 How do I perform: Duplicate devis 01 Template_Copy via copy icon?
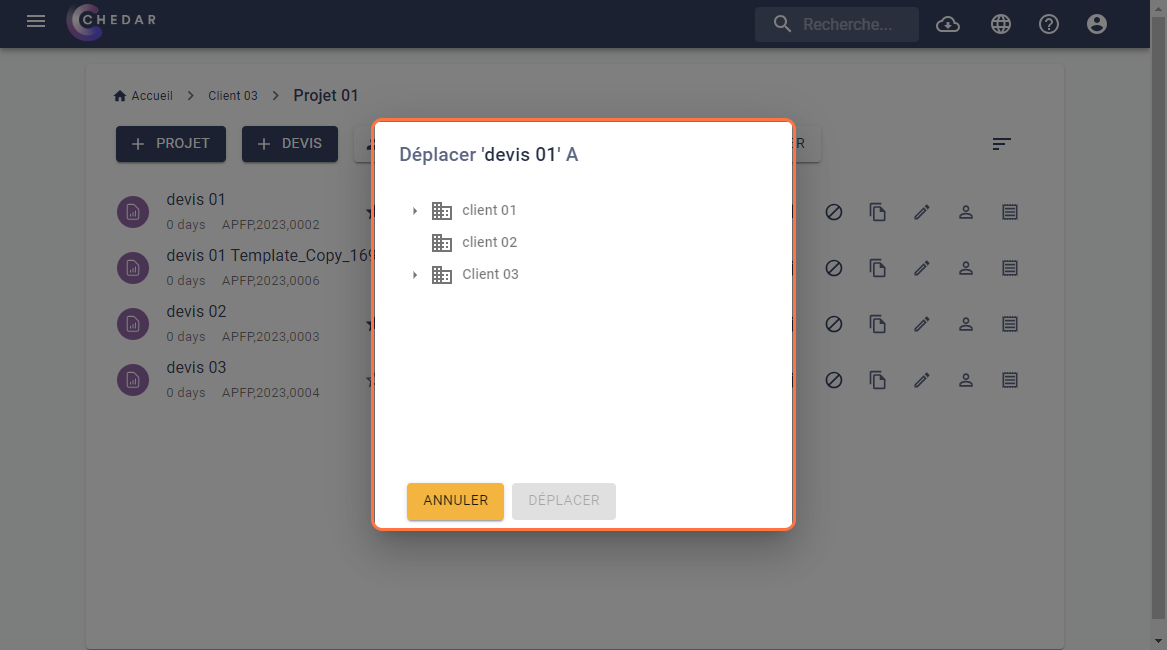click(877, 268)
